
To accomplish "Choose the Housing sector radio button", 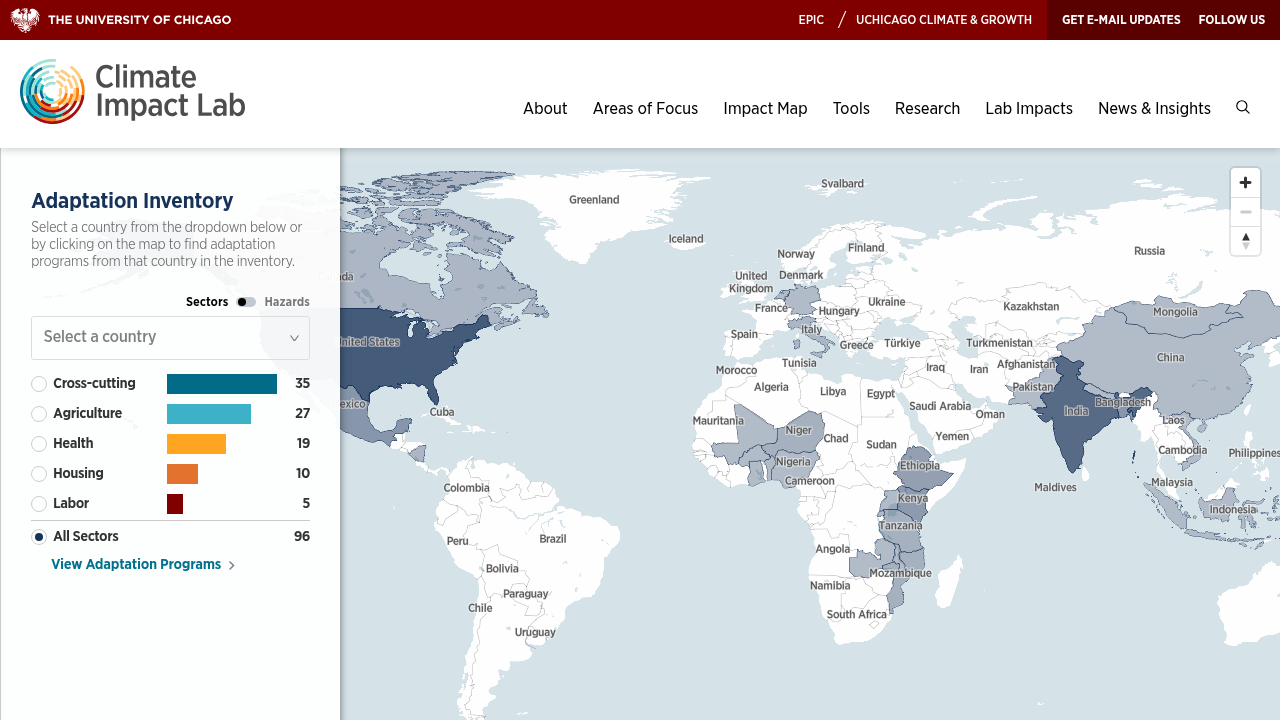I will tap(39, 474).
